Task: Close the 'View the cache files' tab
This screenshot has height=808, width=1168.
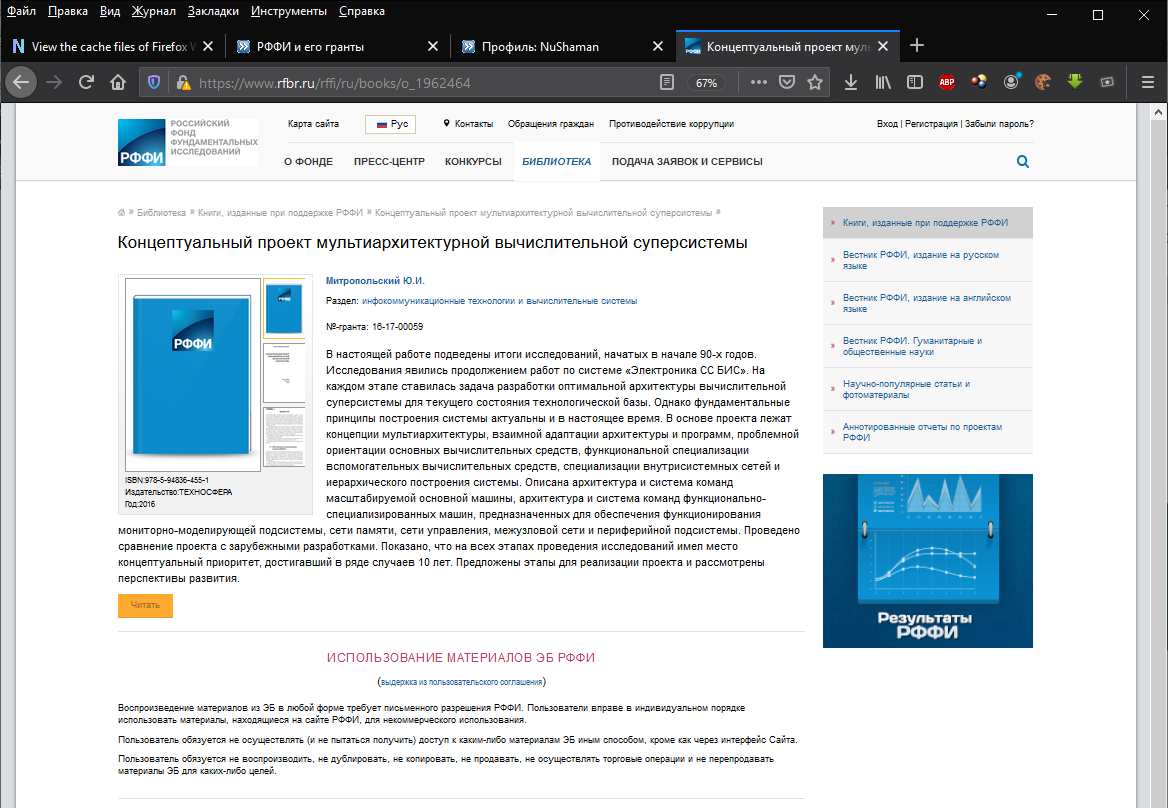Action: click(x=208, y=46)
